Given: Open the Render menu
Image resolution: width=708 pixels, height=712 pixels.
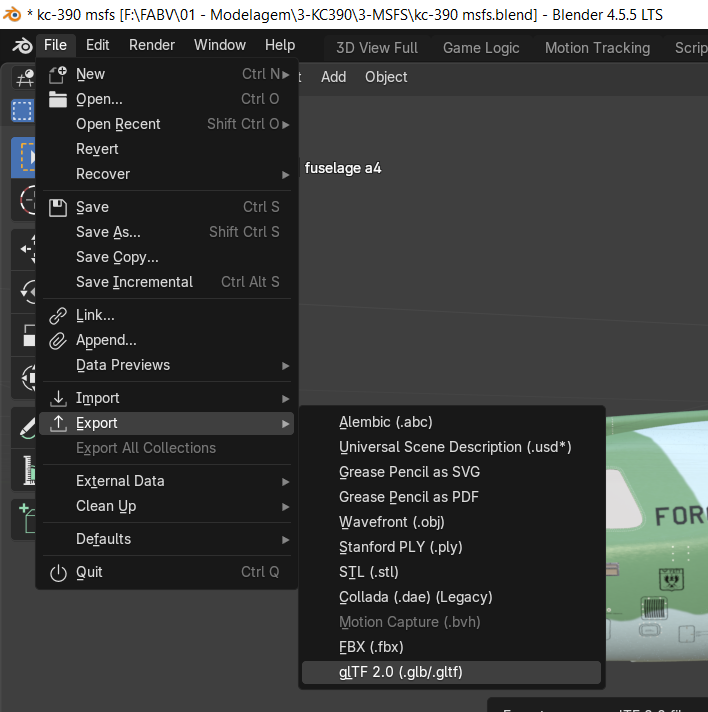Looking at the screenshot, I should click(152, 45).
